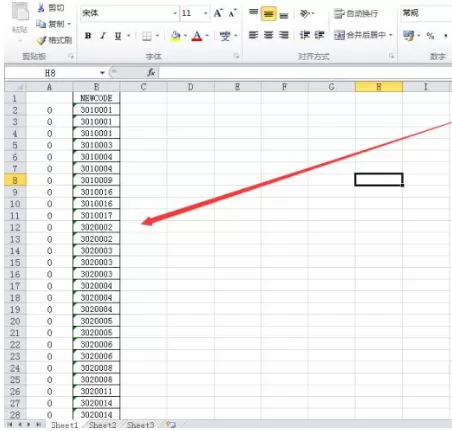Toggle the highlighted Middle Align button

coord(269,14)
